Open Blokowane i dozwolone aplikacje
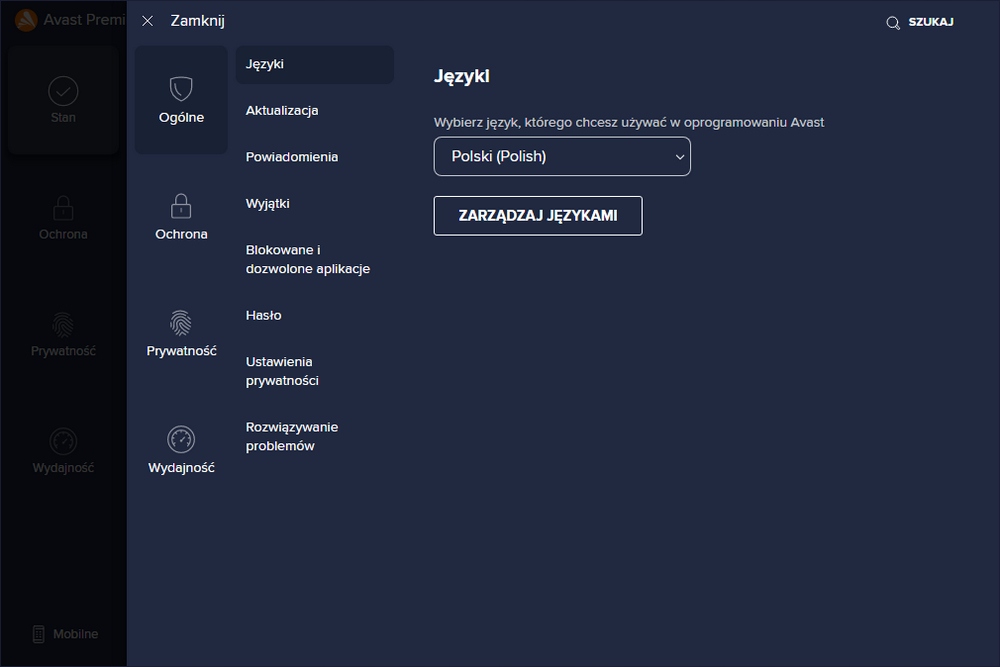 click(308, 259)
